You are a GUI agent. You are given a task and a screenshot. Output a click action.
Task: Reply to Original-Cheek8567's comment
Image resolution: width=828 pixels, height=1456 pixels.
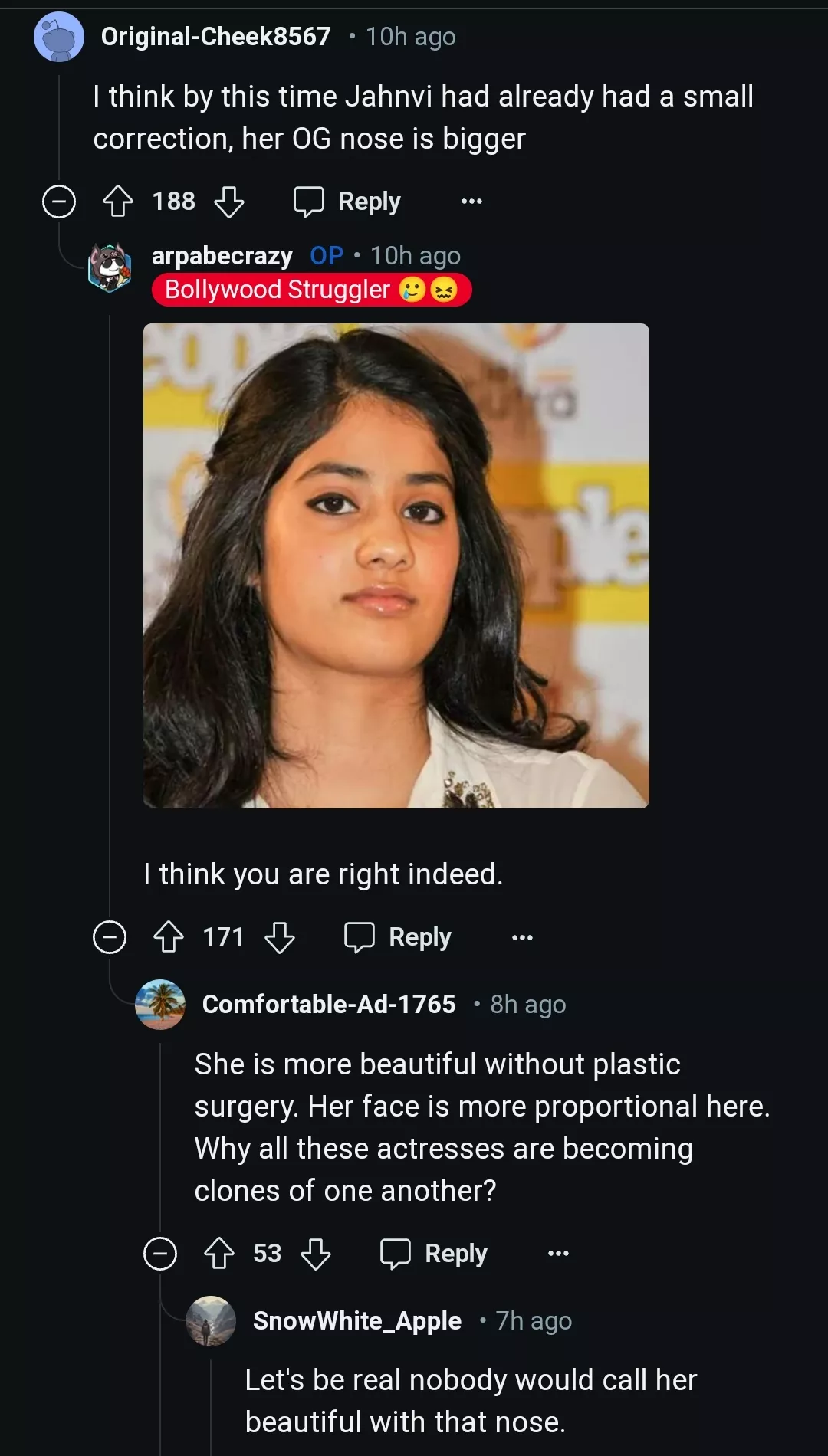point(347,202)
